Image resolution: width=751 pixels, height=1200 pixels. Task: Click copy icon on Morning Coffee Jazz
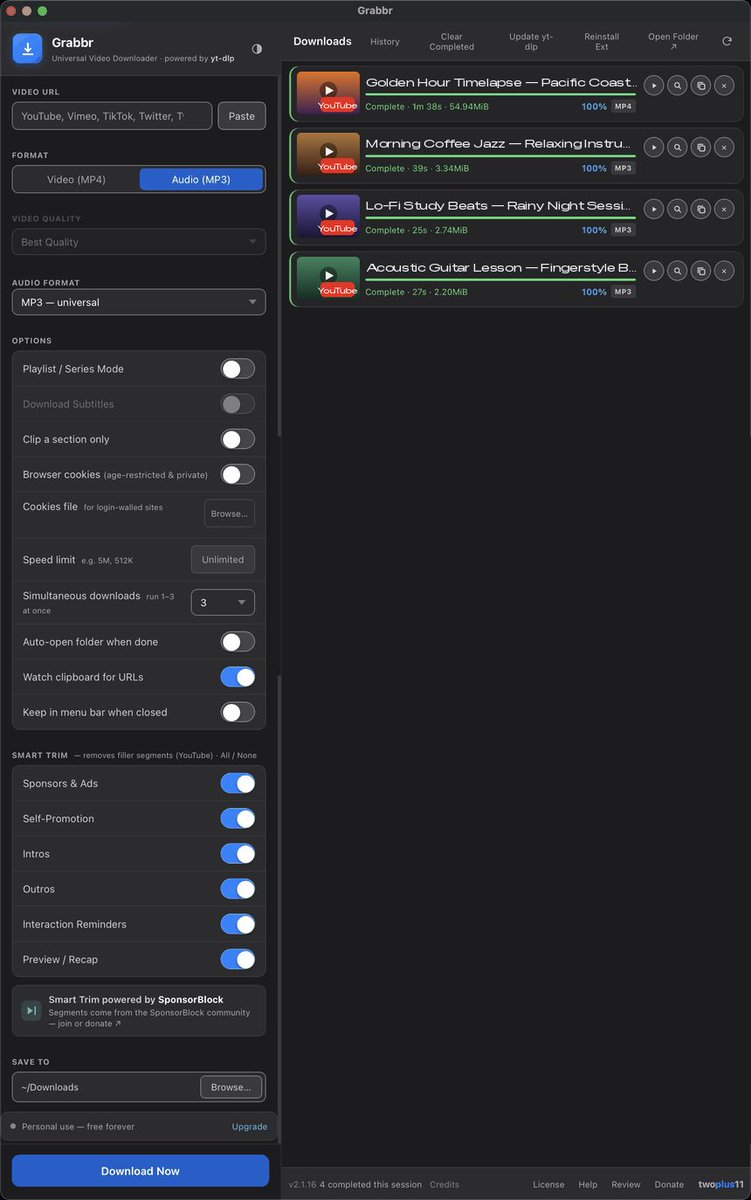pyautogui.click(x=701, y=148)
